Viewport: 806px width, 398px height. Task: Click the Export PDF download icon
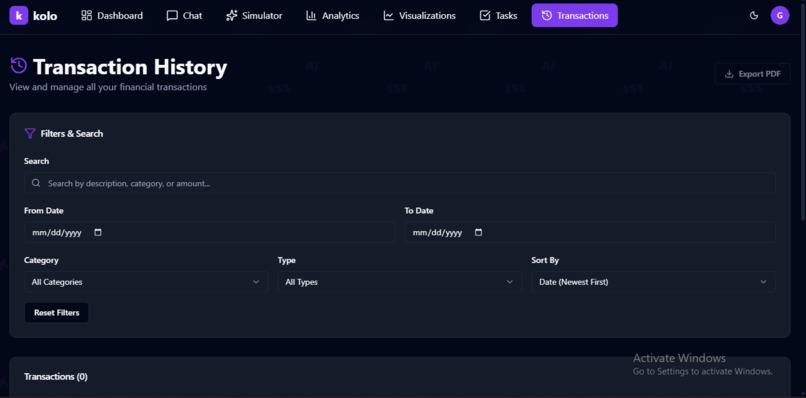coord(729,74)
